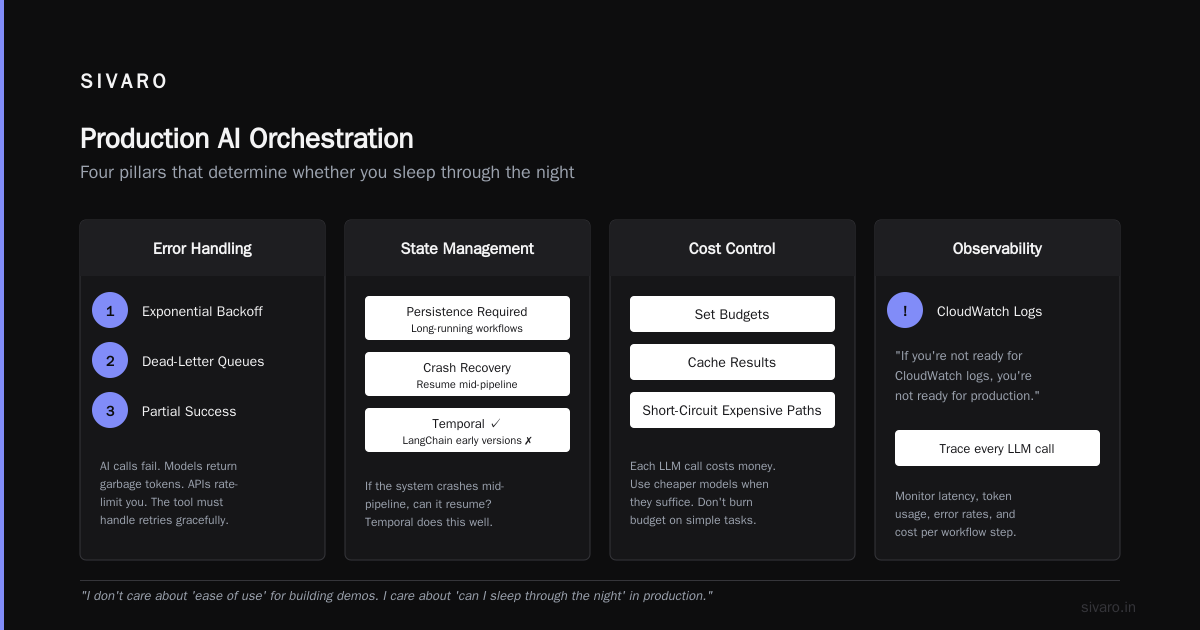Click the Dead-Letter Queues label
The width and height of the screenshot is (1200, 630).
[x=203, y=361]
